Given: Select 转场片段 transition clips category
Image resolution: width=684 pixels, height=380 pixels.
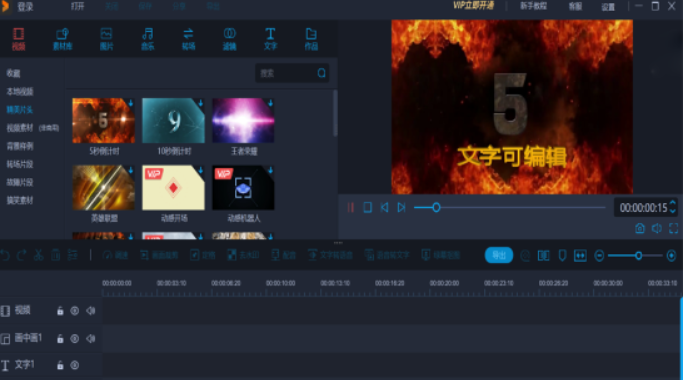Looking at the screenshot, I should tap(20, 164).
